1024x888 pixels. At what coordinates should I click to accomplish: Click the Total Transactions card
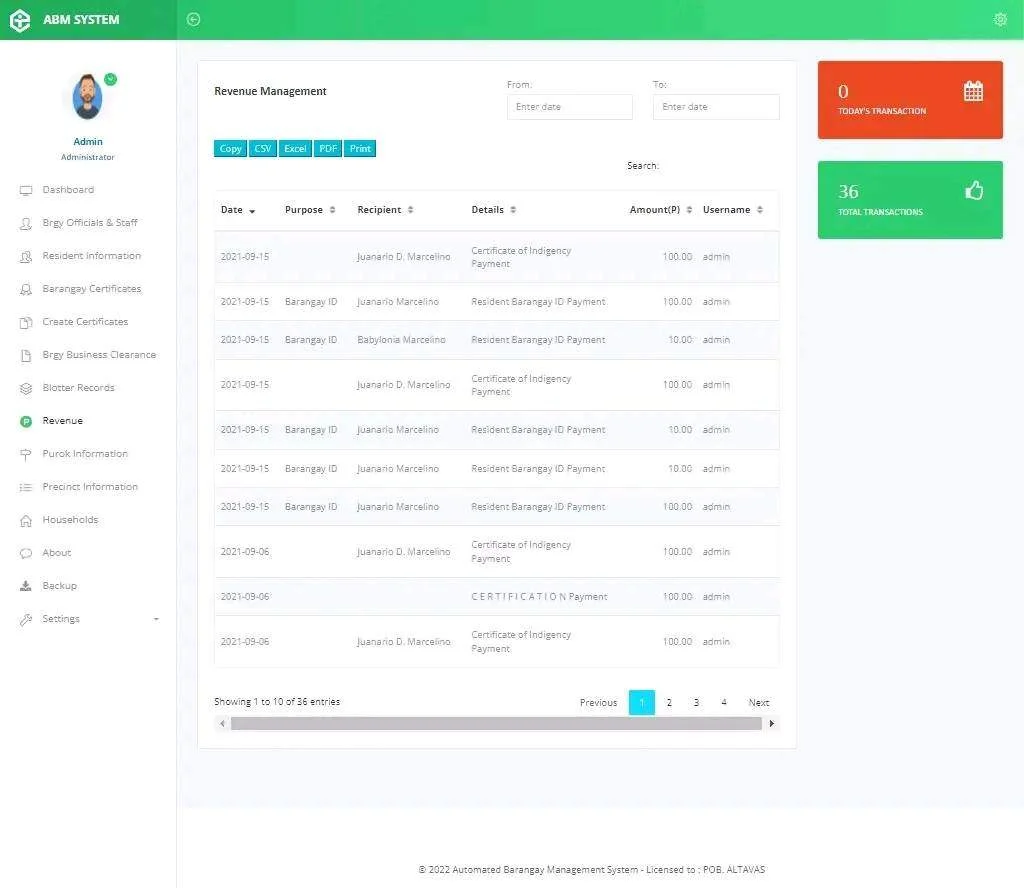coord(910,200)
